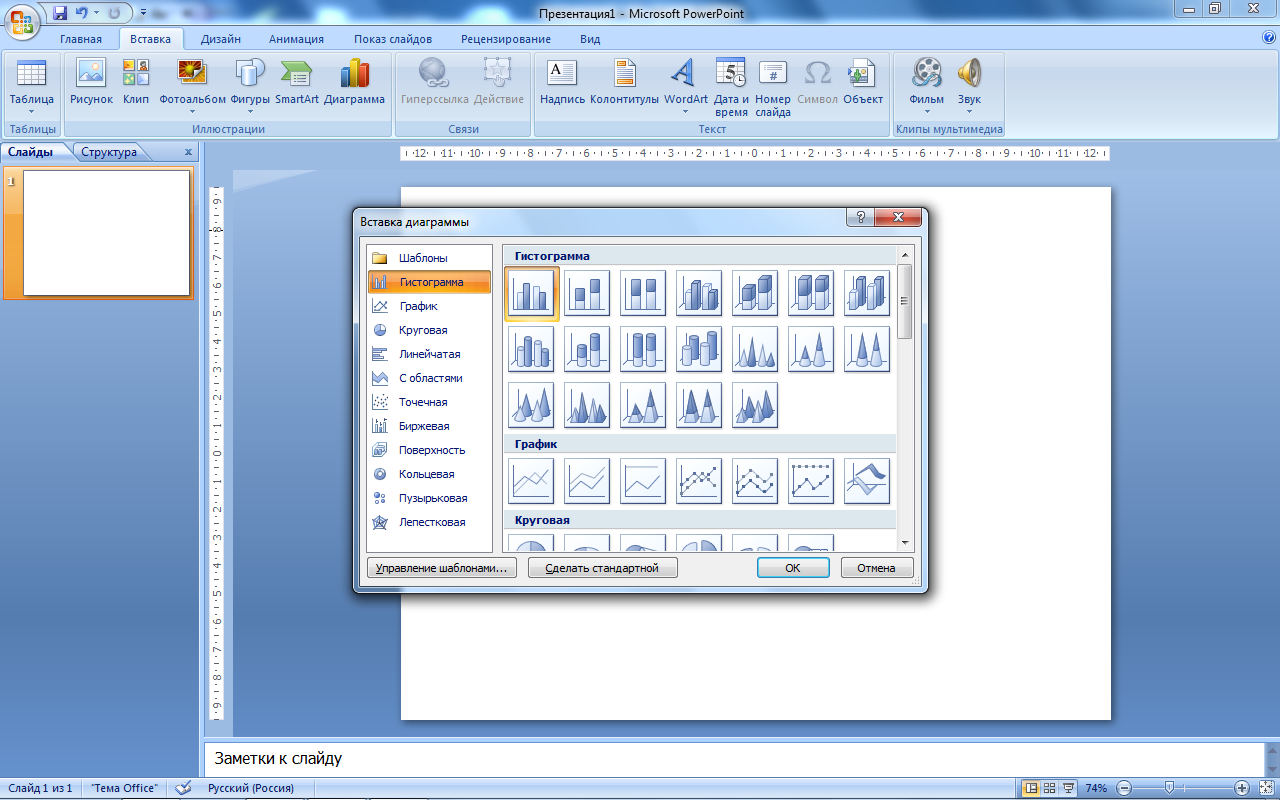Viewport: 1280px width, 800px height.
Task: Click the Номер слайда icon
Action: [x=773, y=88]
